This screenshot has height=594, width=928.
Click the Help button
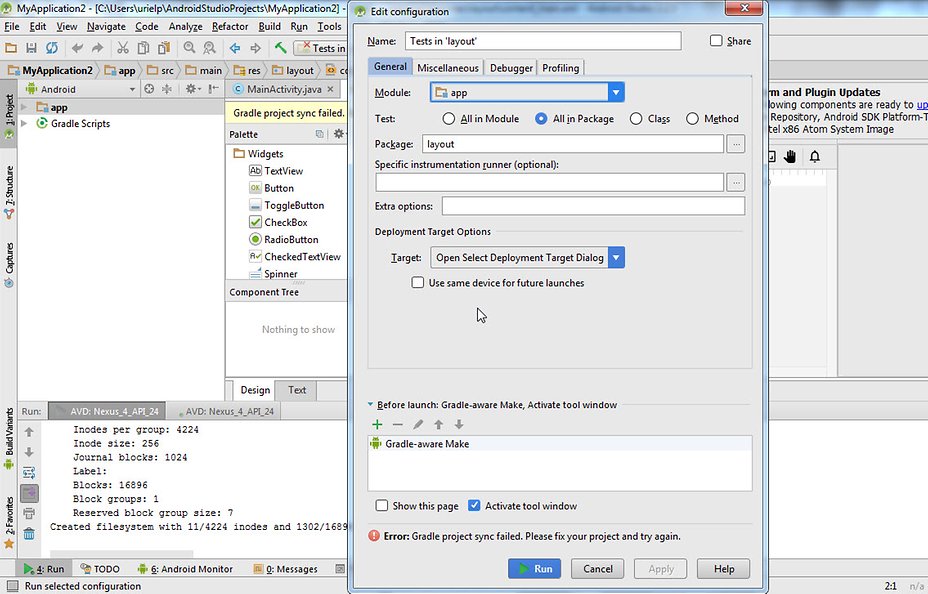click(724, 569)
